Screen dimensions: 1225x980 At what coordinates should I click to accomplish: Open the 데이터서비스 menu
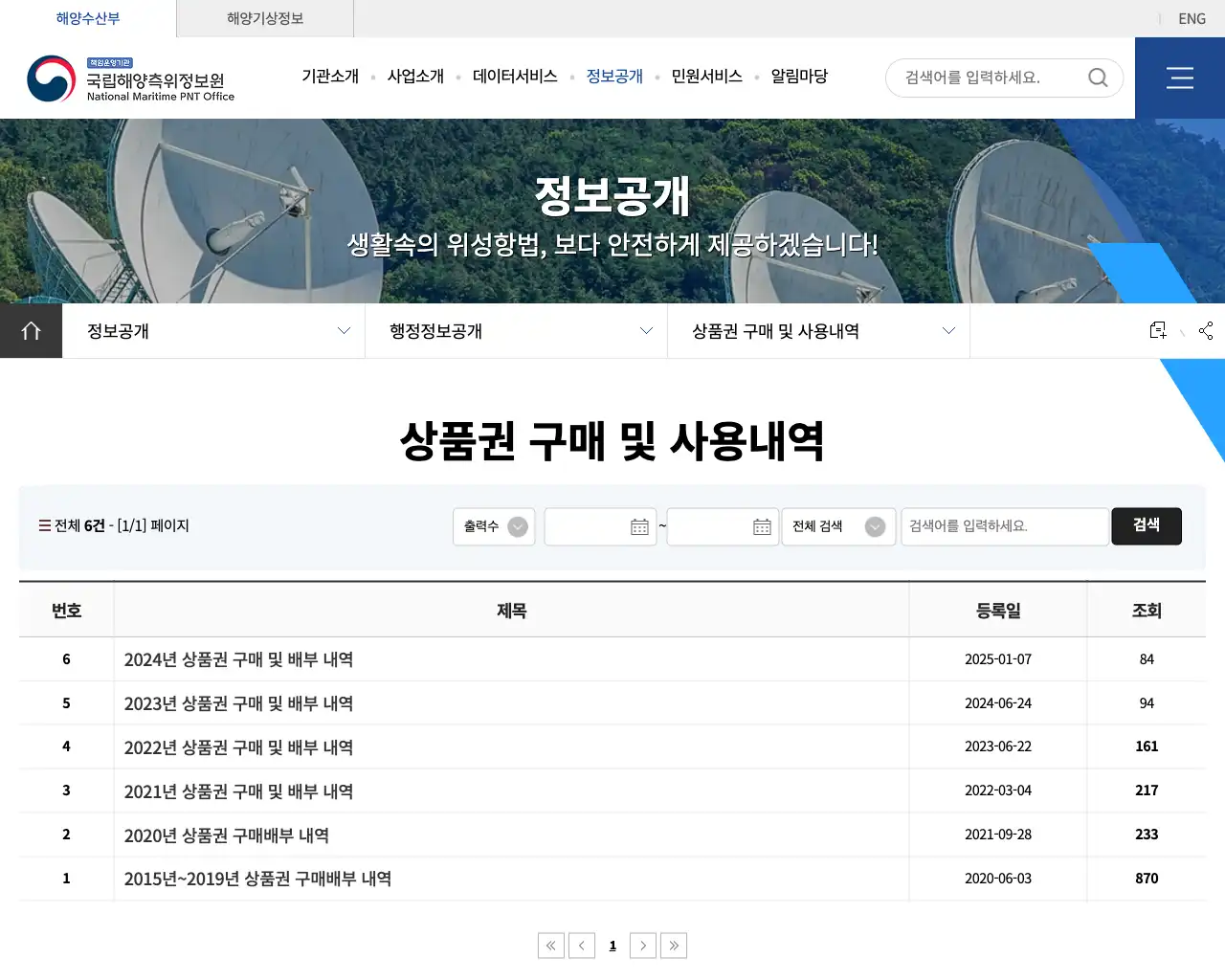click(x=515, y=77)
